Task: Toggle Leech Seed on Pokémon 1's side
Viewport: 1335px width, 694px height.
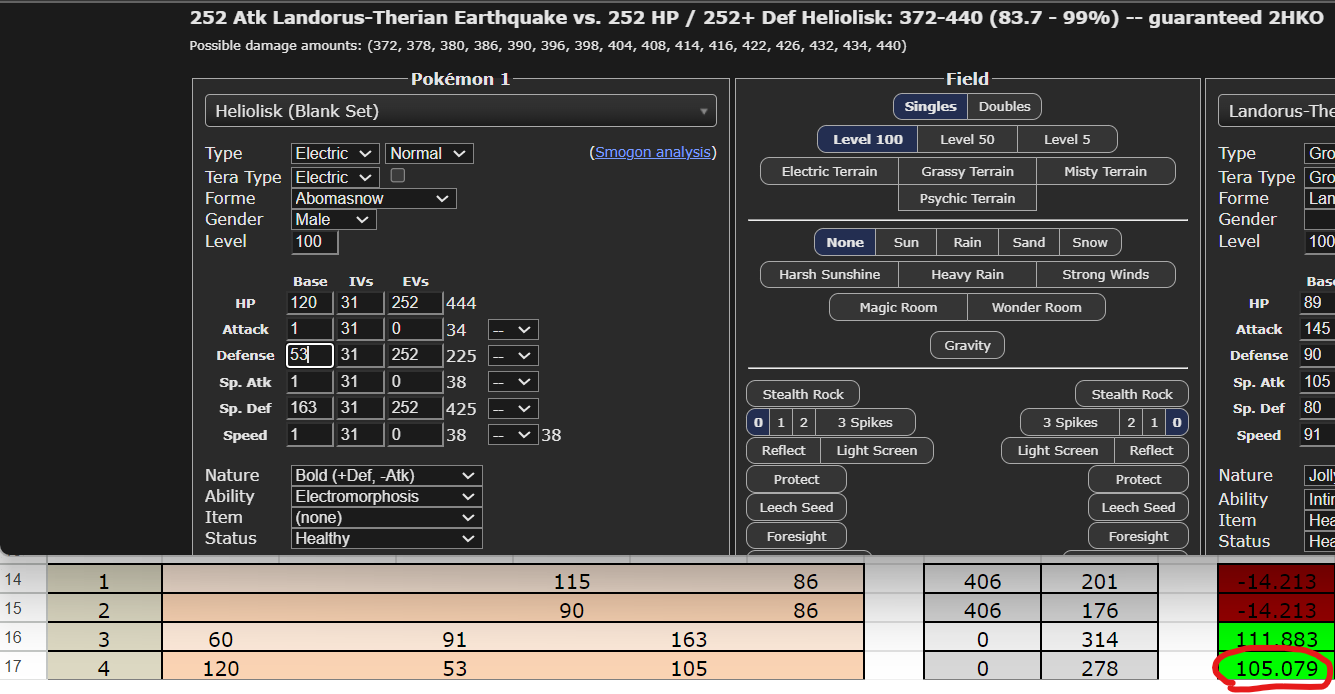Action: pyautogui.click(x=796, y=507)
